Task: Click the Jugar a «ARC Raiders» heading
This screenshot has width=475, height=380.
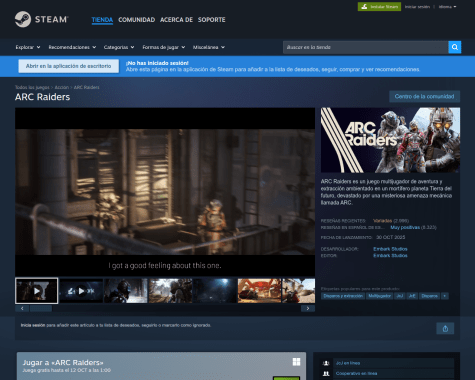Action: click(63, 362)
